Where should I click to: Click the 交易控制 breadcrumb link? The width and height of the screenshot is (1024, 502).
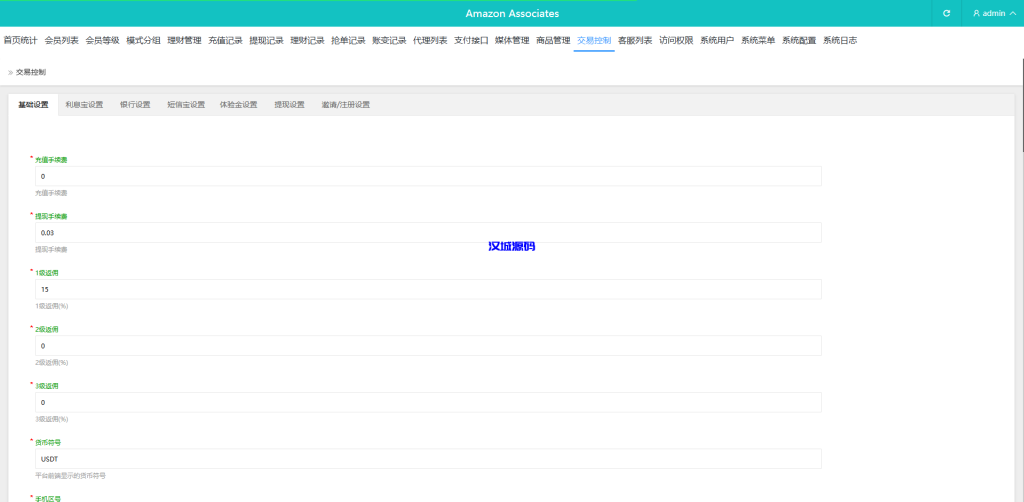tap(30, 72)
